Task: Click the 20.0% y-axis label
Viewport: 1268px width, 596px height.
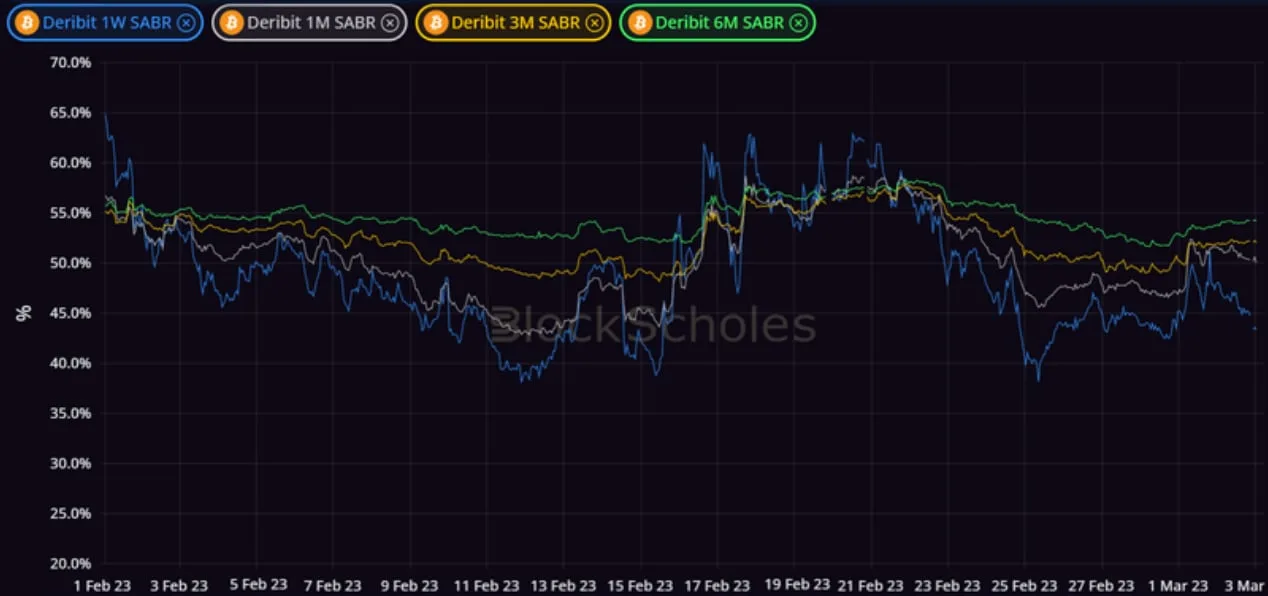Action: (x=70, y=563)
